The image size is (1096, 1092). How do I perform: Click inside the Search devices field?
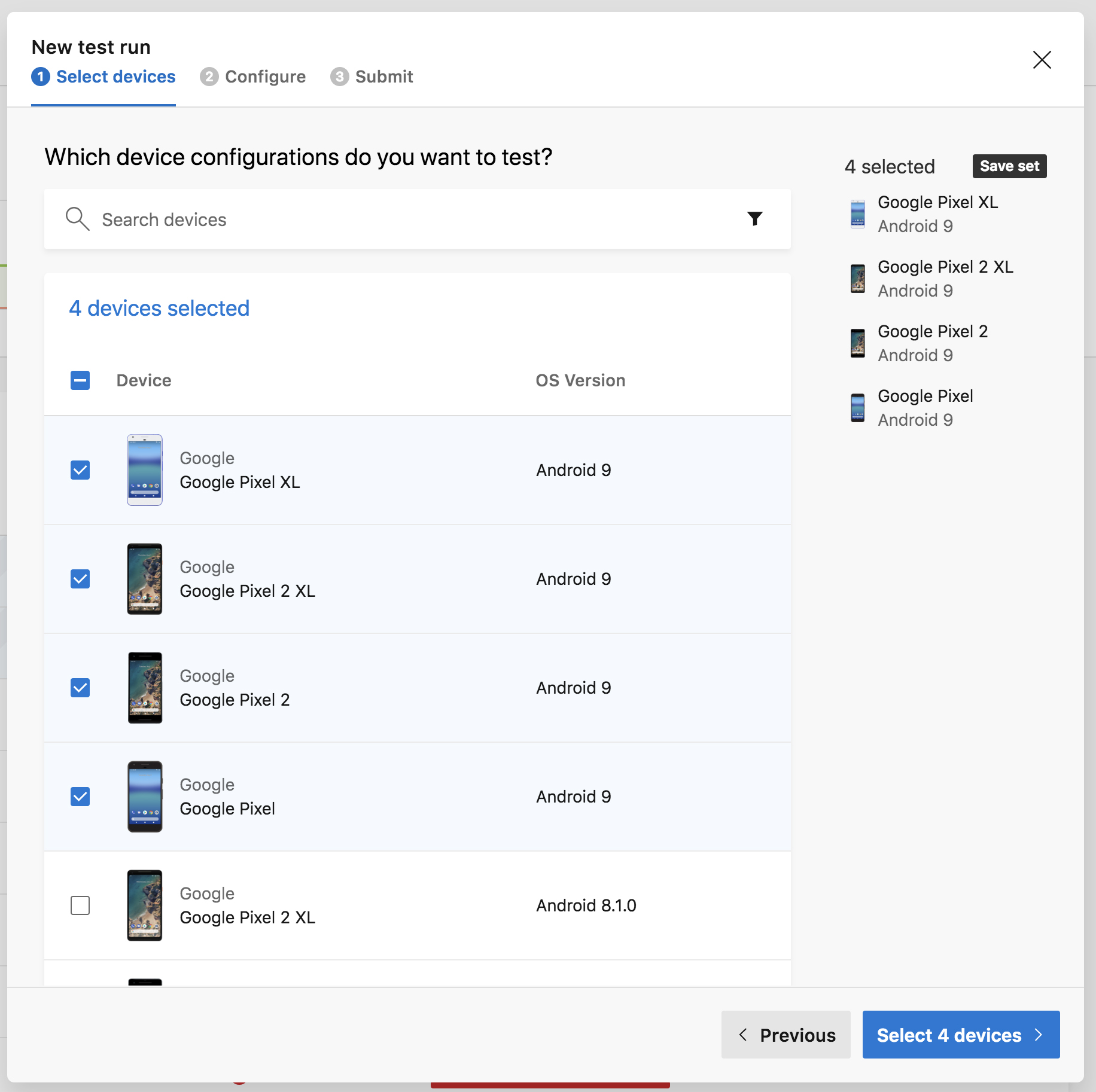coord(239,219)
